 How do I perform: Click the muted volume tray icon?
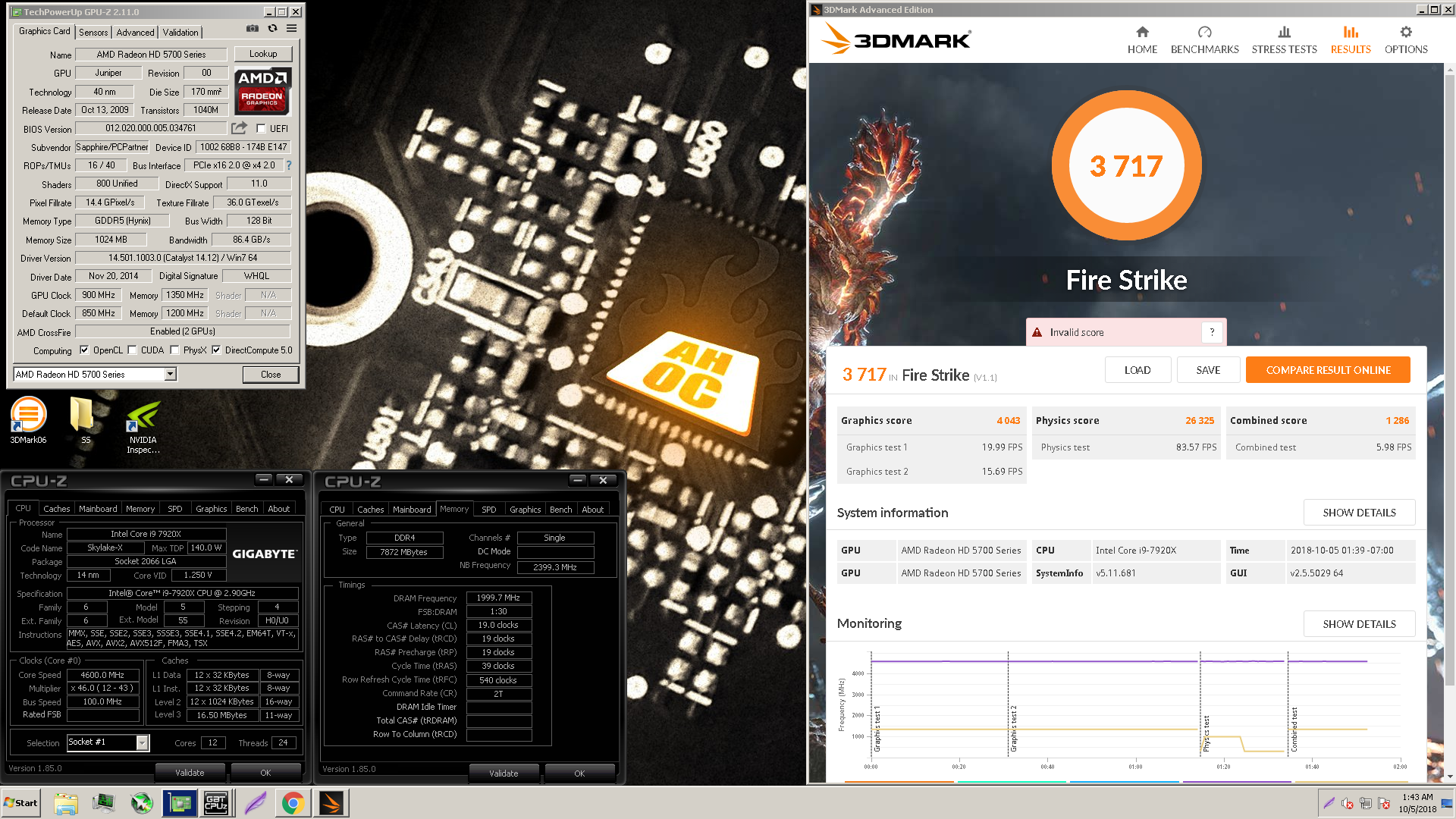[x=1348, y=803]
